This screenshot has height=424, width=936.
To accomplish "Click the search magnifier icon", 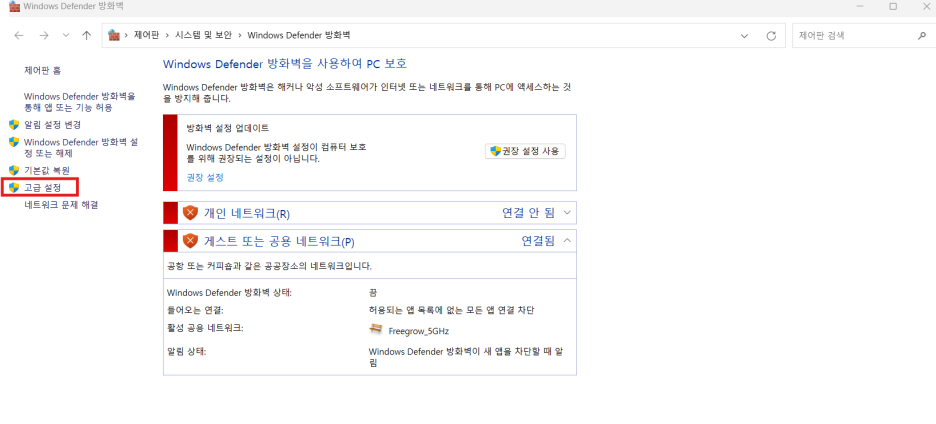I will point(921,36).
